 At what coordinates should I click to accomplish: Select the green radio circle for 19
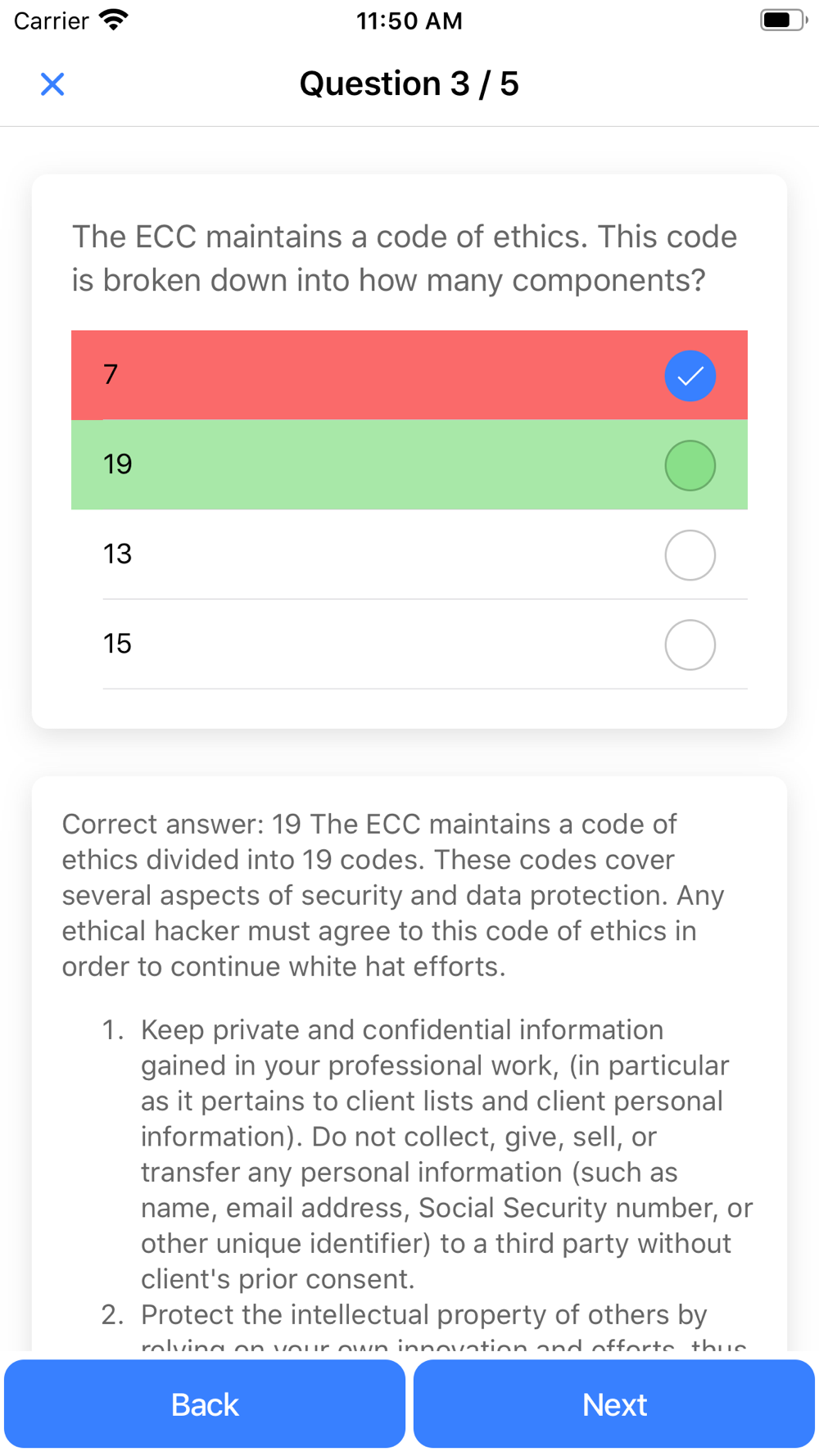pos(690,465)
